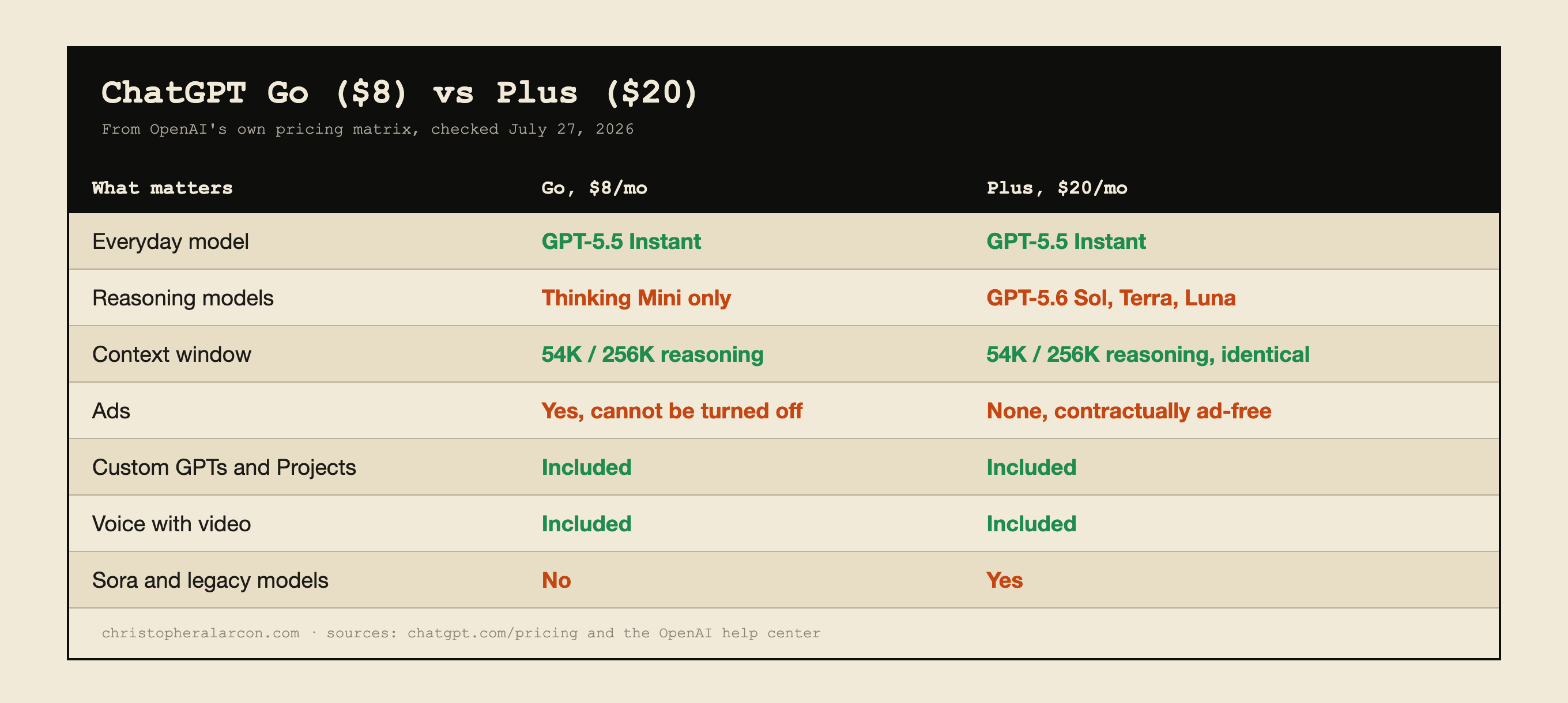Click 'Custom GPTs and Projects' row label
Screen dimensions: 1568x703
click(224, 467)
